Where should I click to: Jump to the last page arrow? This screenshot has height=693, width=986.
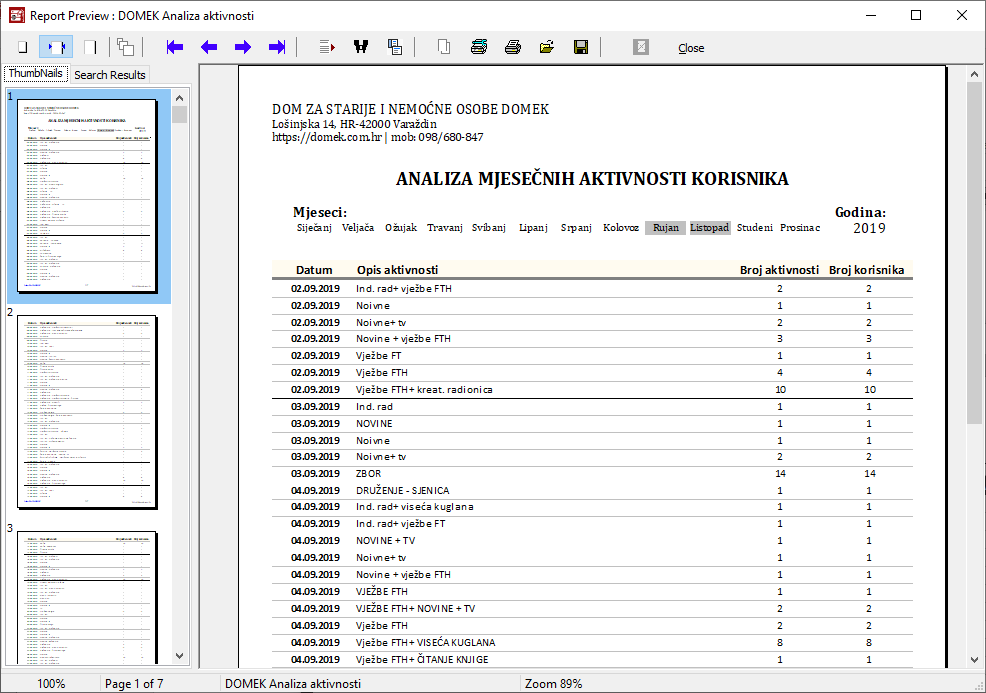277,47
